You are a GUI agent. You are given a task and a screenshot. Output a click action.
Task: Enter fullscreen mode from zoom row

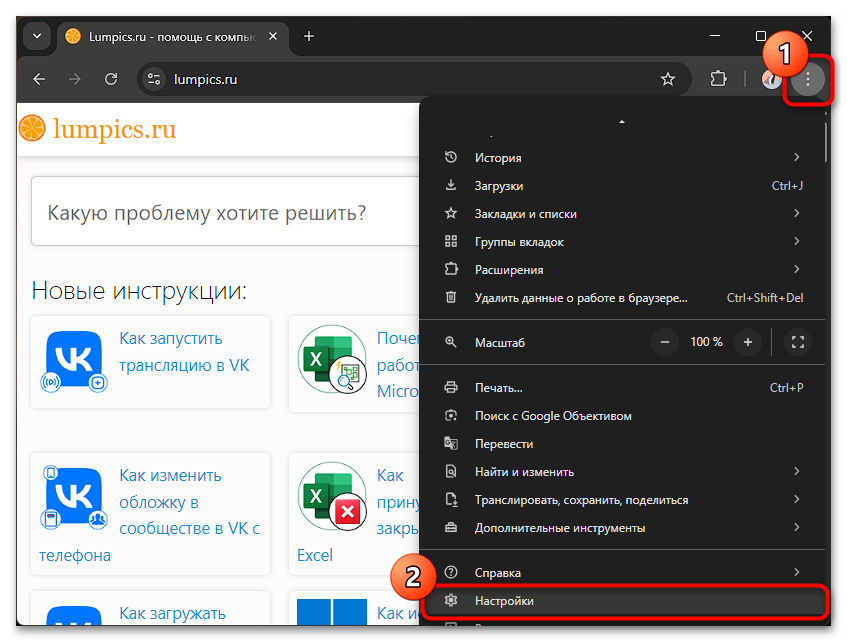coord(797,342)
